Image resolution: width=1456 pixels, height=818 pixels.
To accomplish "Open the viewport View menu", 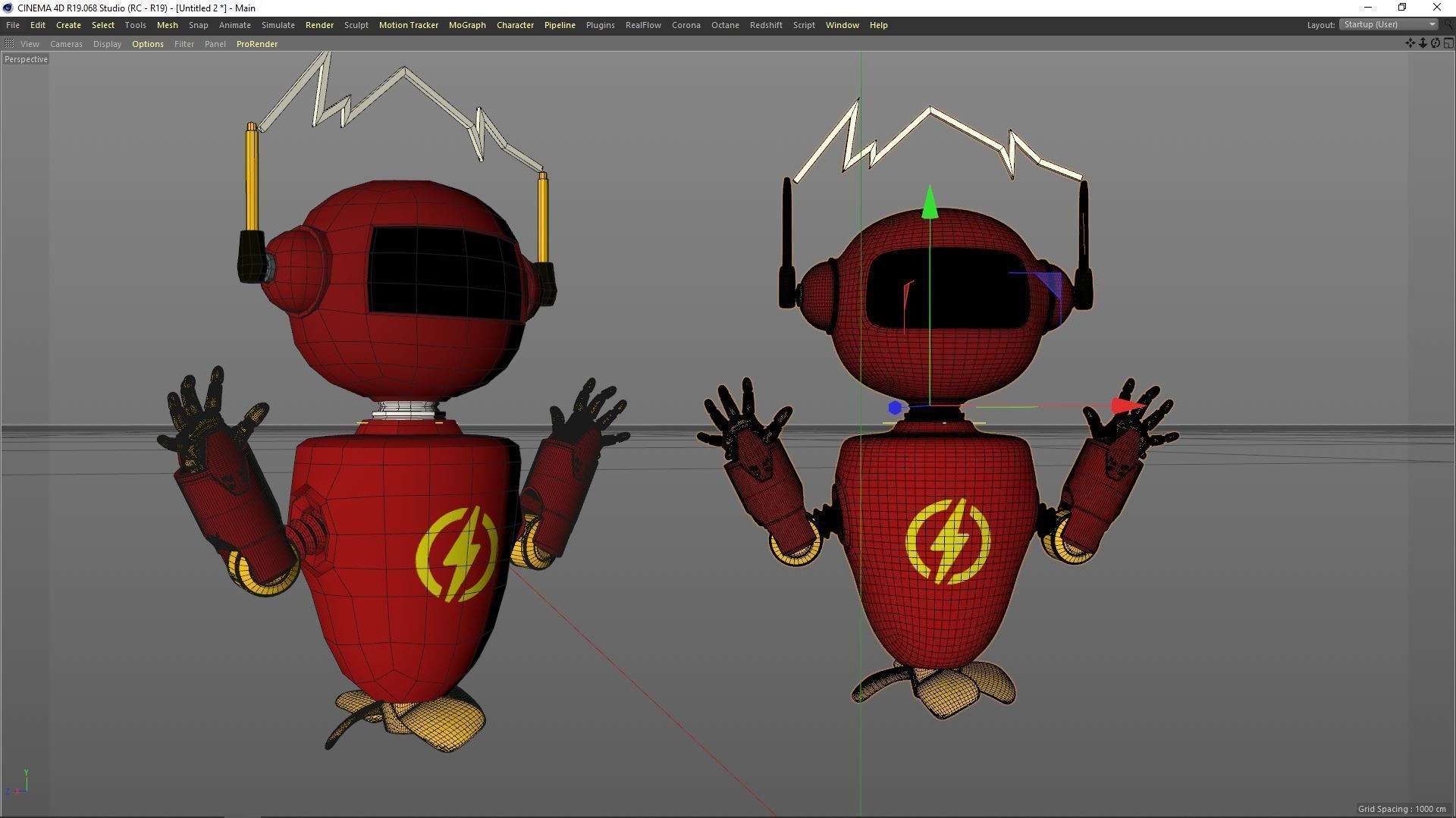I will pos(30,44).
